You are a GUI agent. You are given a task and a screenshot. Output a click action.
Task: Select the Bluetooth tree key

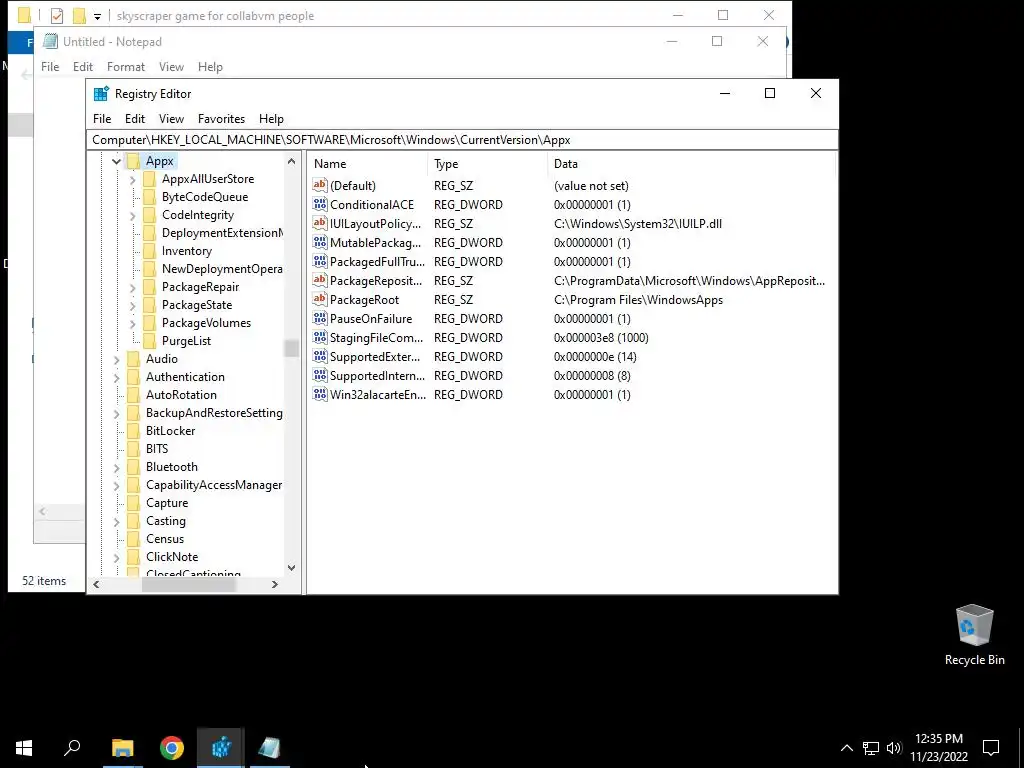click(x=172, y=467)
